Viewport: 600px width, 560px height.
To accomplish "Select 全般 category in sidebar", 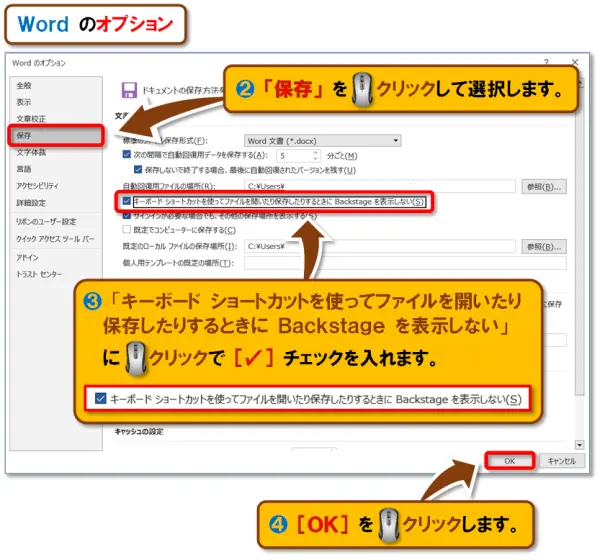I will (24, 85).
